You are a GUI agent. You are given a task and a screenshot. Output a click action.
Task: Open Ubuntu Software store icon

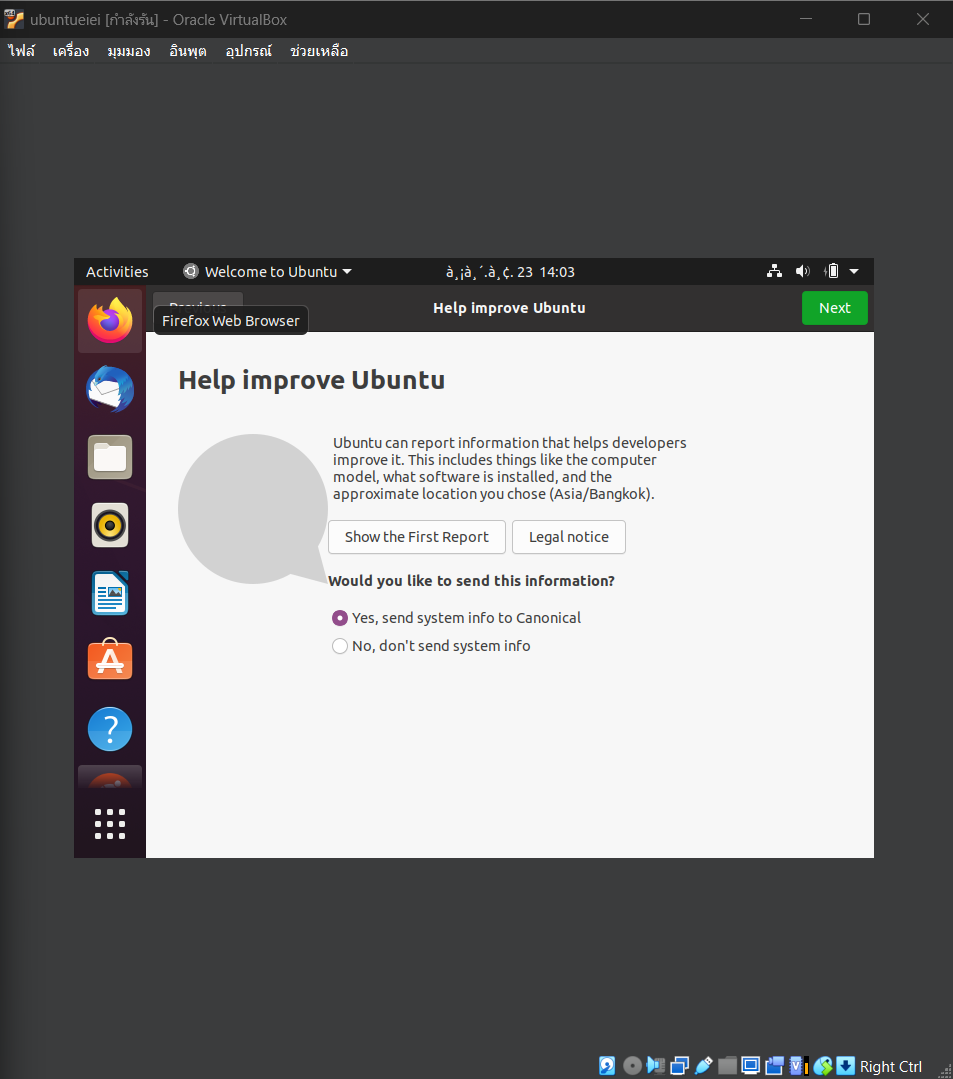click(110, 661)
